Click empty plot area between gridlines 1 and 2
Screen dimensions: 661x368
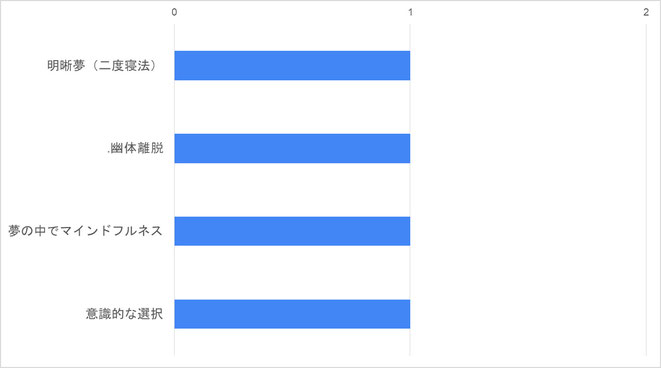(528, 190)
